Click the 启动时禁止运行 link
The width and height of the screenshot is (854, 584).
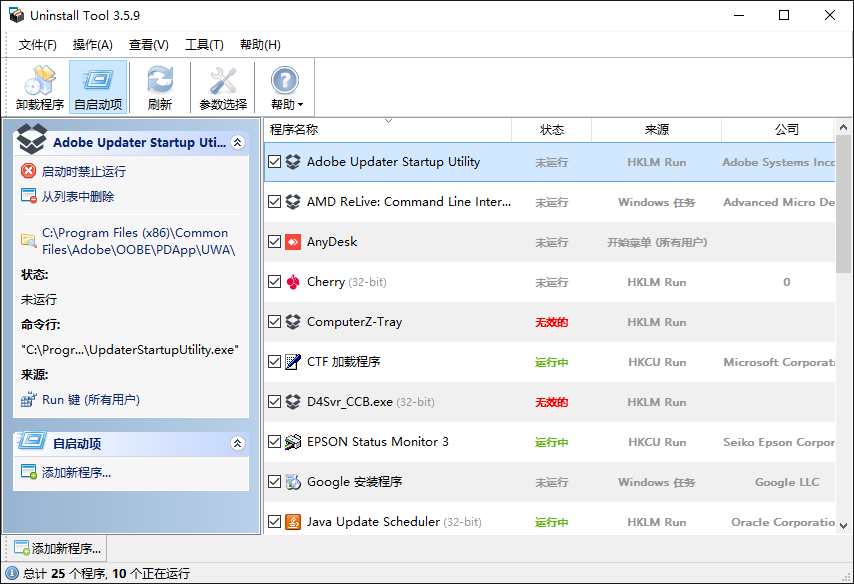click(x=84, y=172)
